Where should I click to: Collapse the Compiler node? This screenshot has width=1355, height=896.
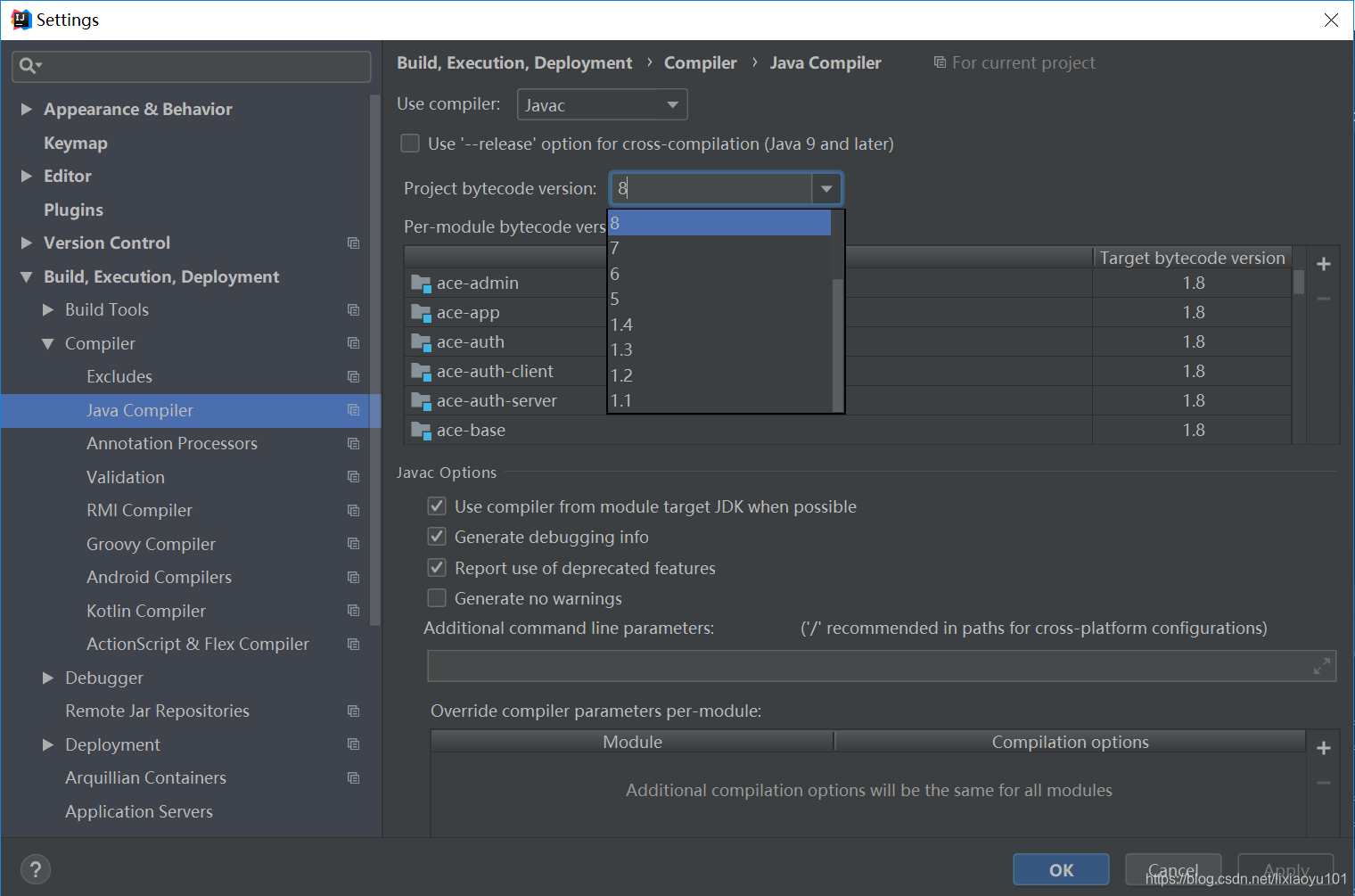[48, 344]
